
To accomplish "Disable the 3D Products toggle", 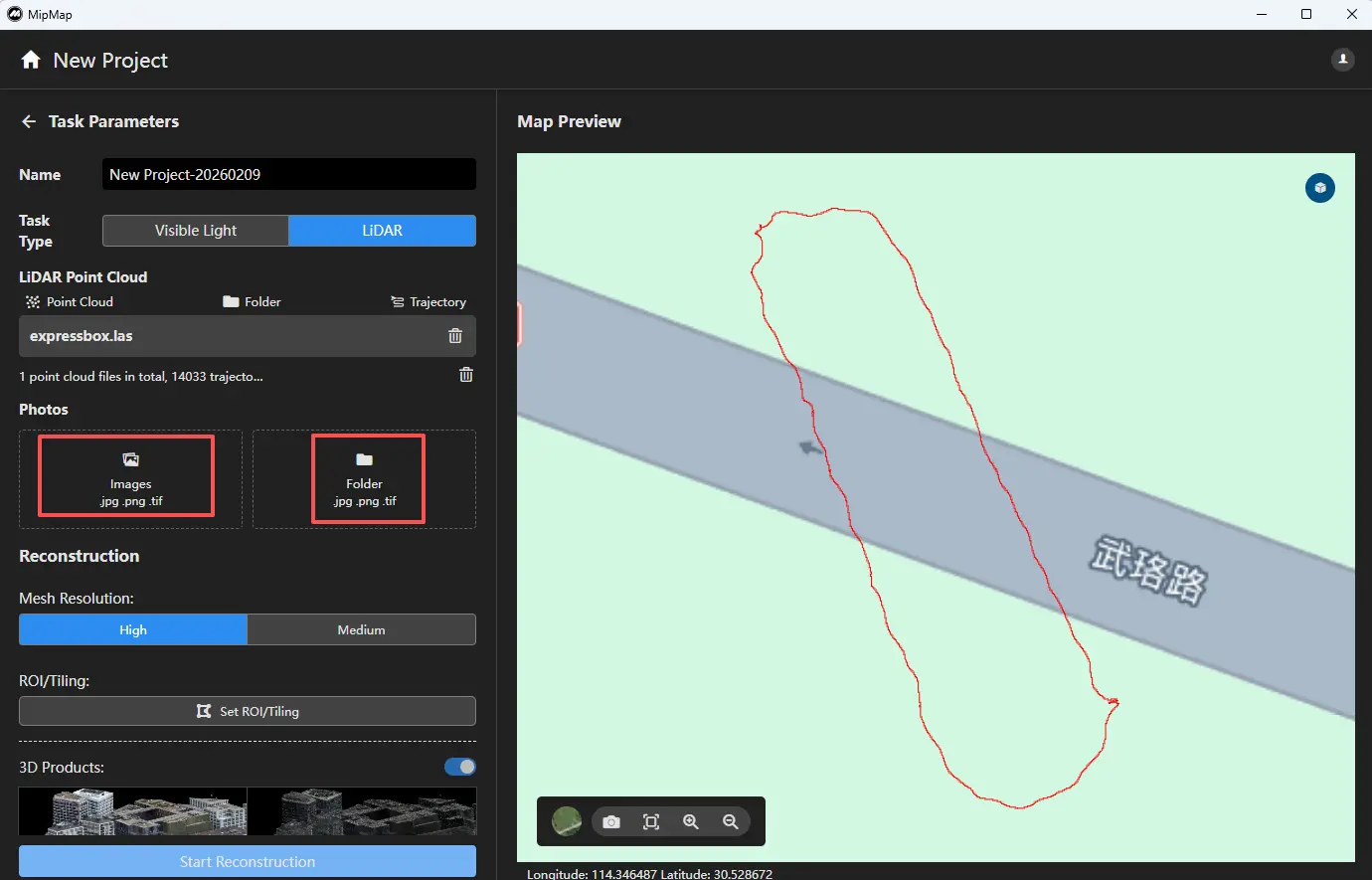I will point(459,767).
